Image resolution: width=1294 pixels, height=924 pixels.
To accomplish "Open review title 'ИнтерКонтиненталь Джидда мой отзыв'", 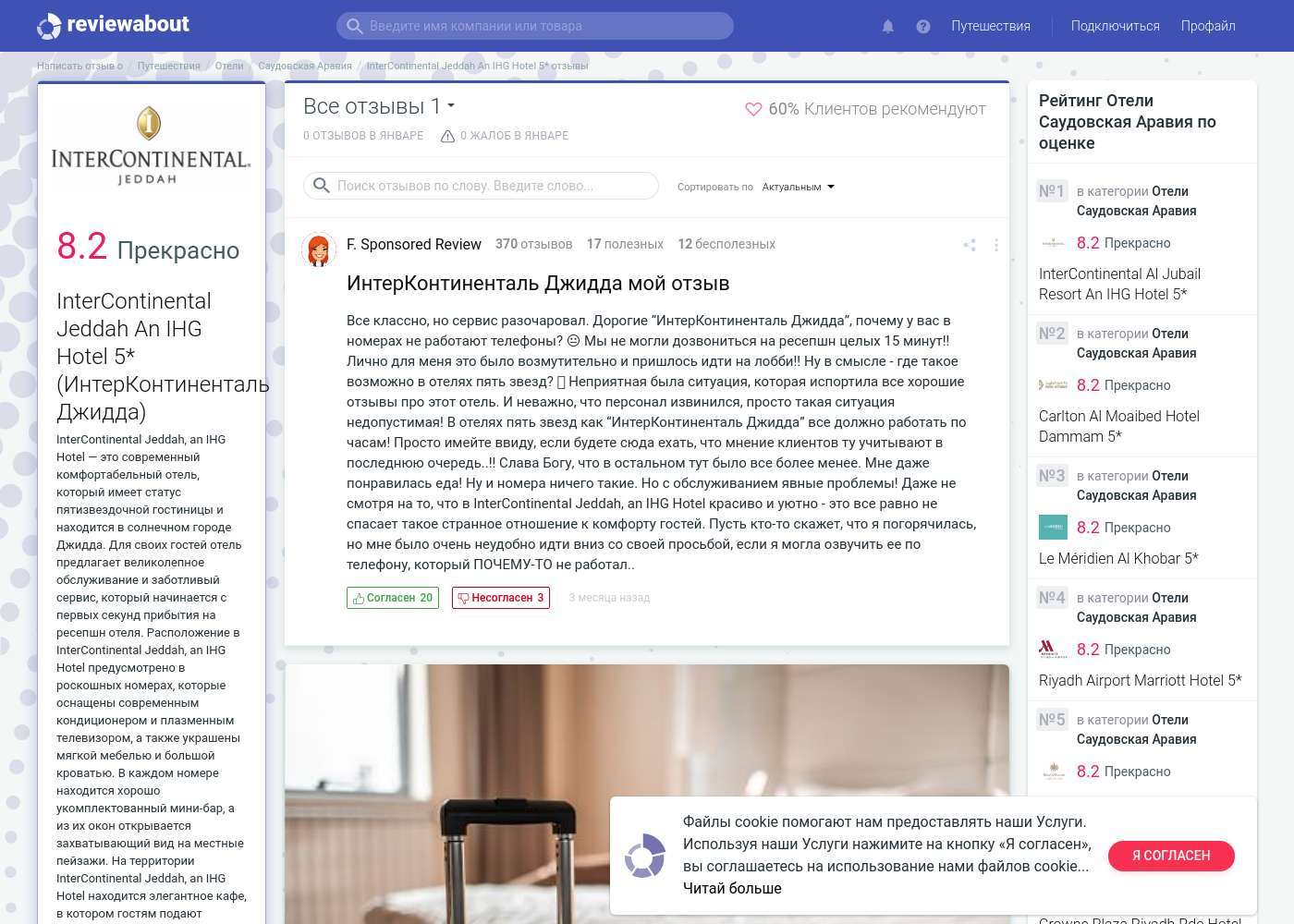I will 538,284.
